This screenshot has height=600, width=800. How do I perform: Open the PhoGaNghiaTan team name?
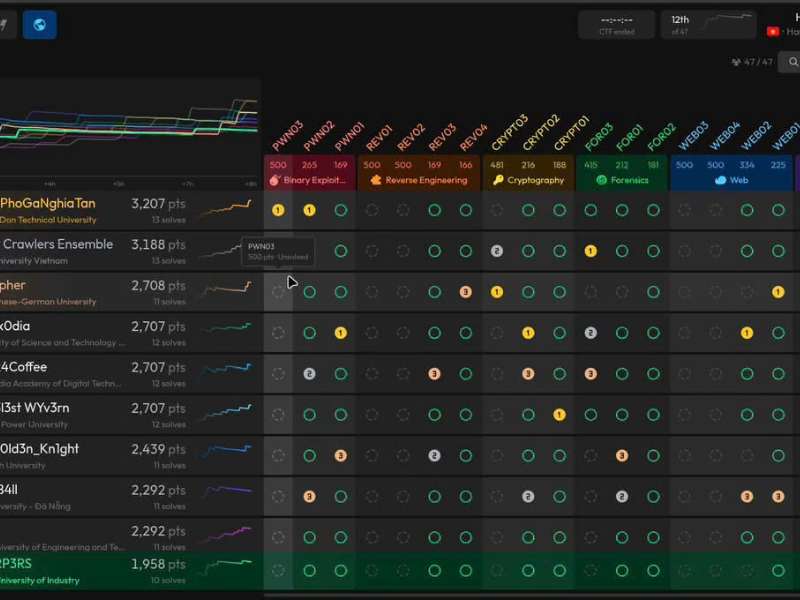(x=48, y=204)
